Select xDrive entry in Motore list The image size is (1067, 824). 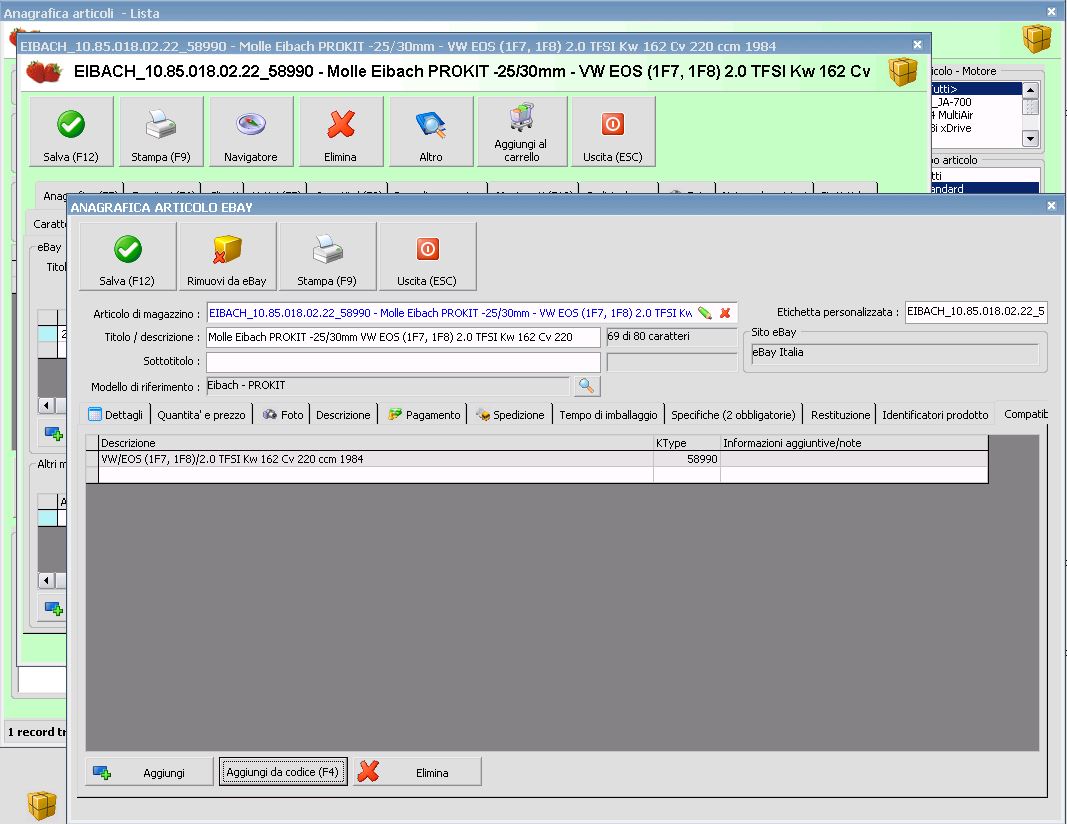click(976, 128)
